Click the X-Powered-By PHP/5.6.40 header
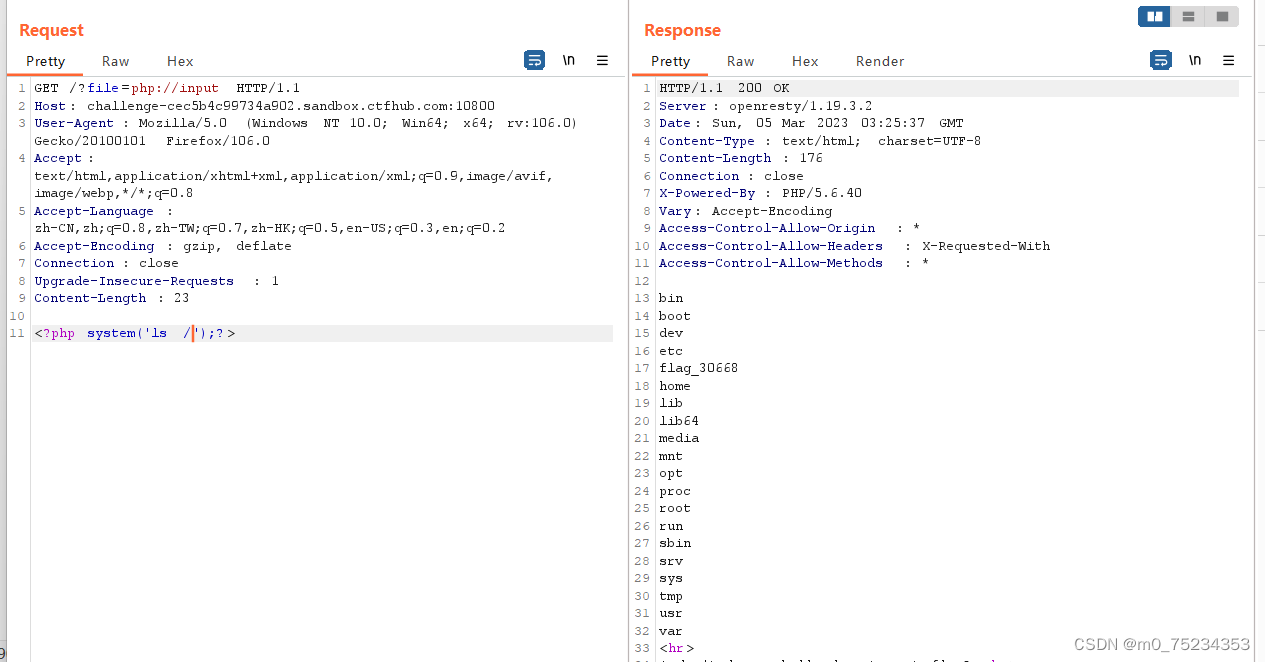Viewport: 1265px width, 662px height. tap(760, 193)
